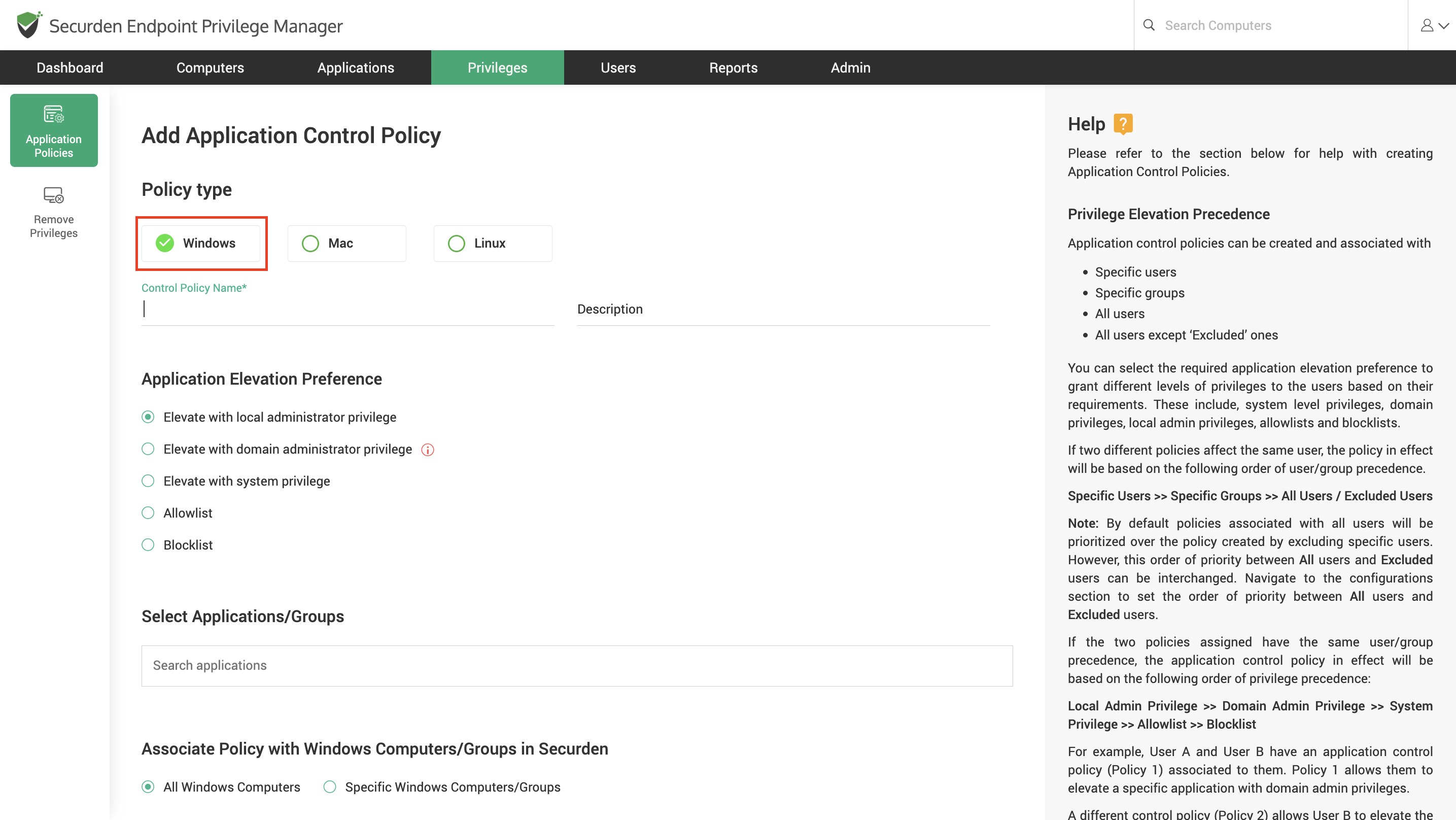Select the Privileges tab
1456x820 pixels.
click(x=497, y=67)
